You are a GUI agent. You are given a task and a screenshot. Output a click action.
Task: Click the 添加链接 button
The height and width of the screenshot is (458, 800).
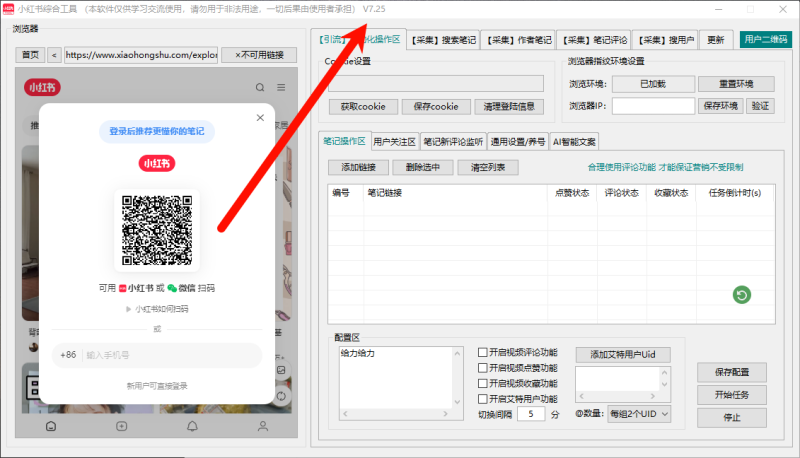[359, 167]
